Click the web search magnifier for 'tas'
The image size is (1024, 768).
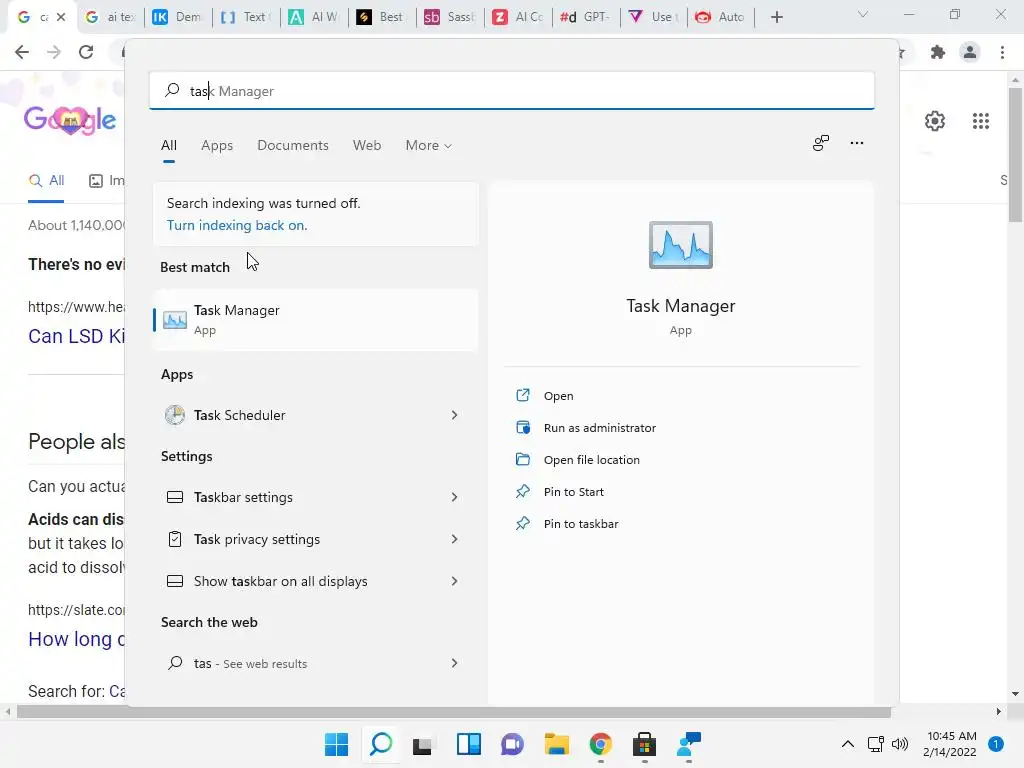[174, 663]
